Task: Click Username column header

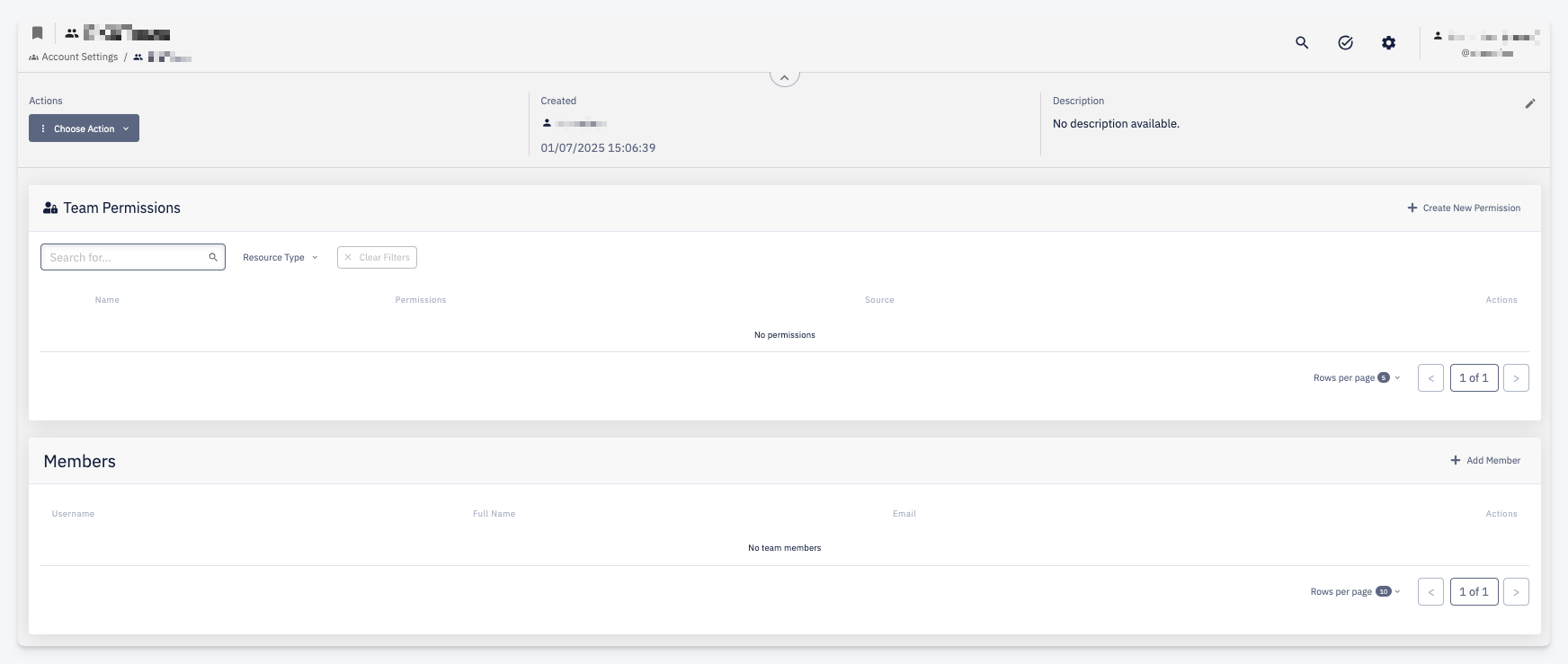Action: click(73, 514)
